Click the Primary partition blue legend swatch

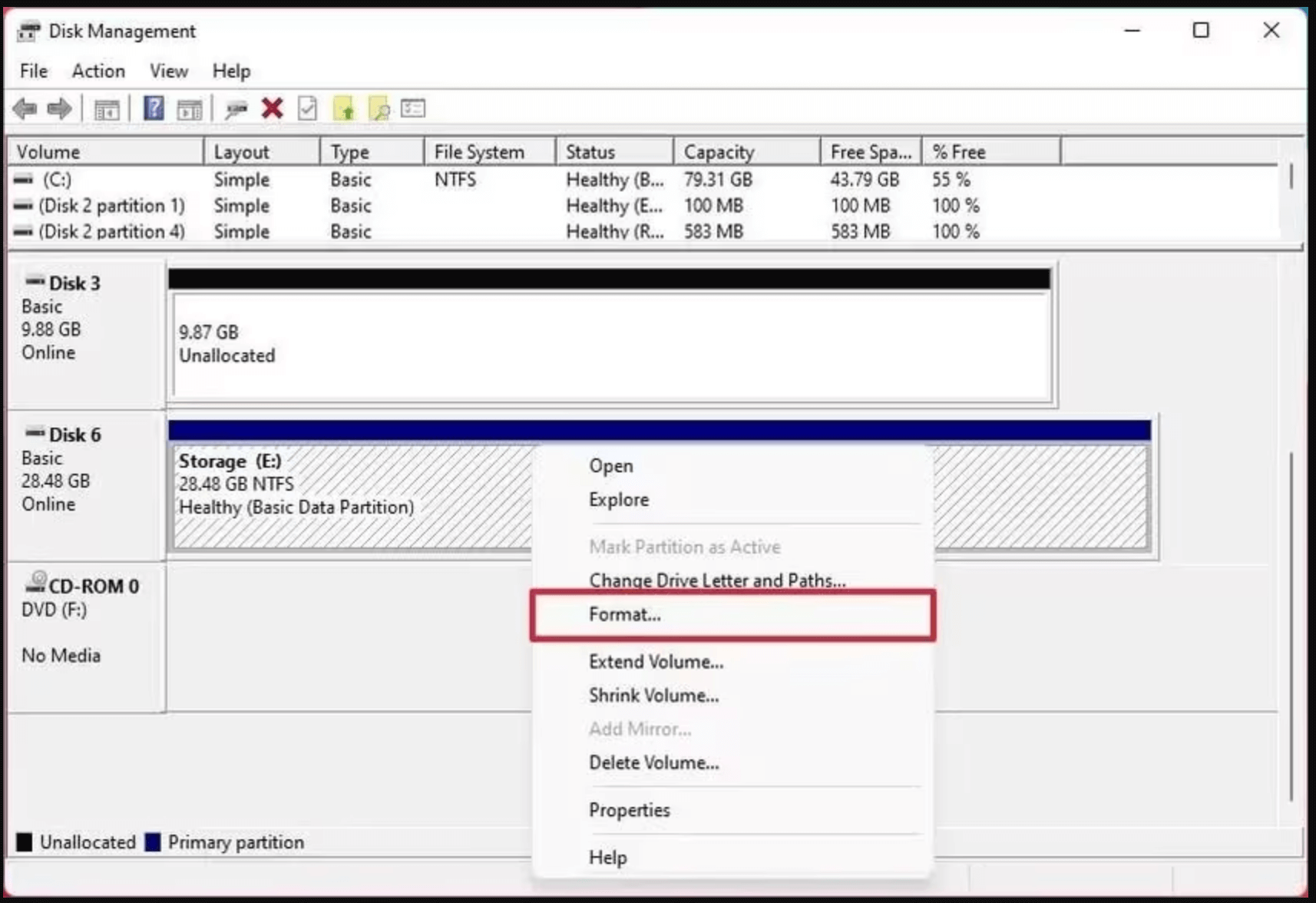point(154,842)
